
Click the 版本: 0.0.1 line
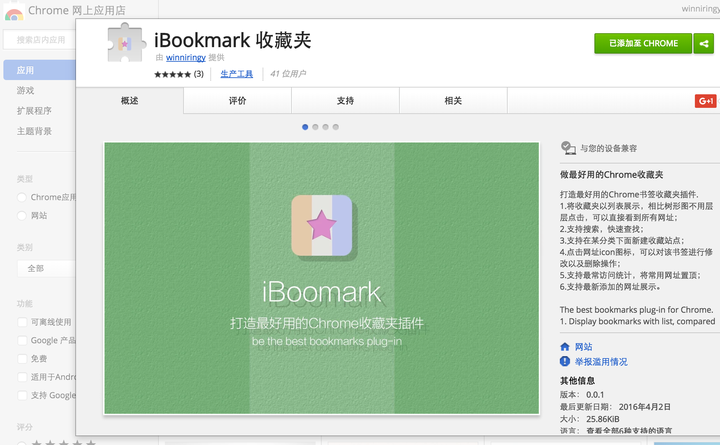coord(582,394)
